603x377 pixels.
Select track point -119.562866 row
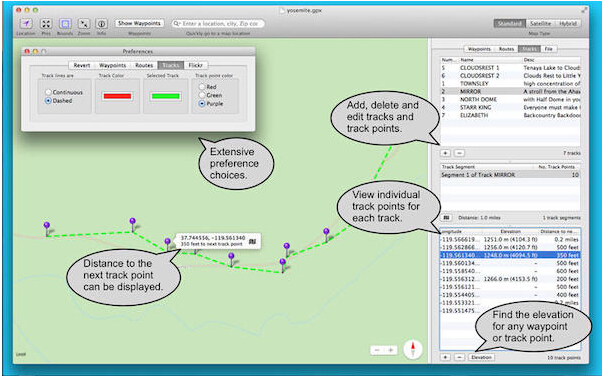[510, 247]
